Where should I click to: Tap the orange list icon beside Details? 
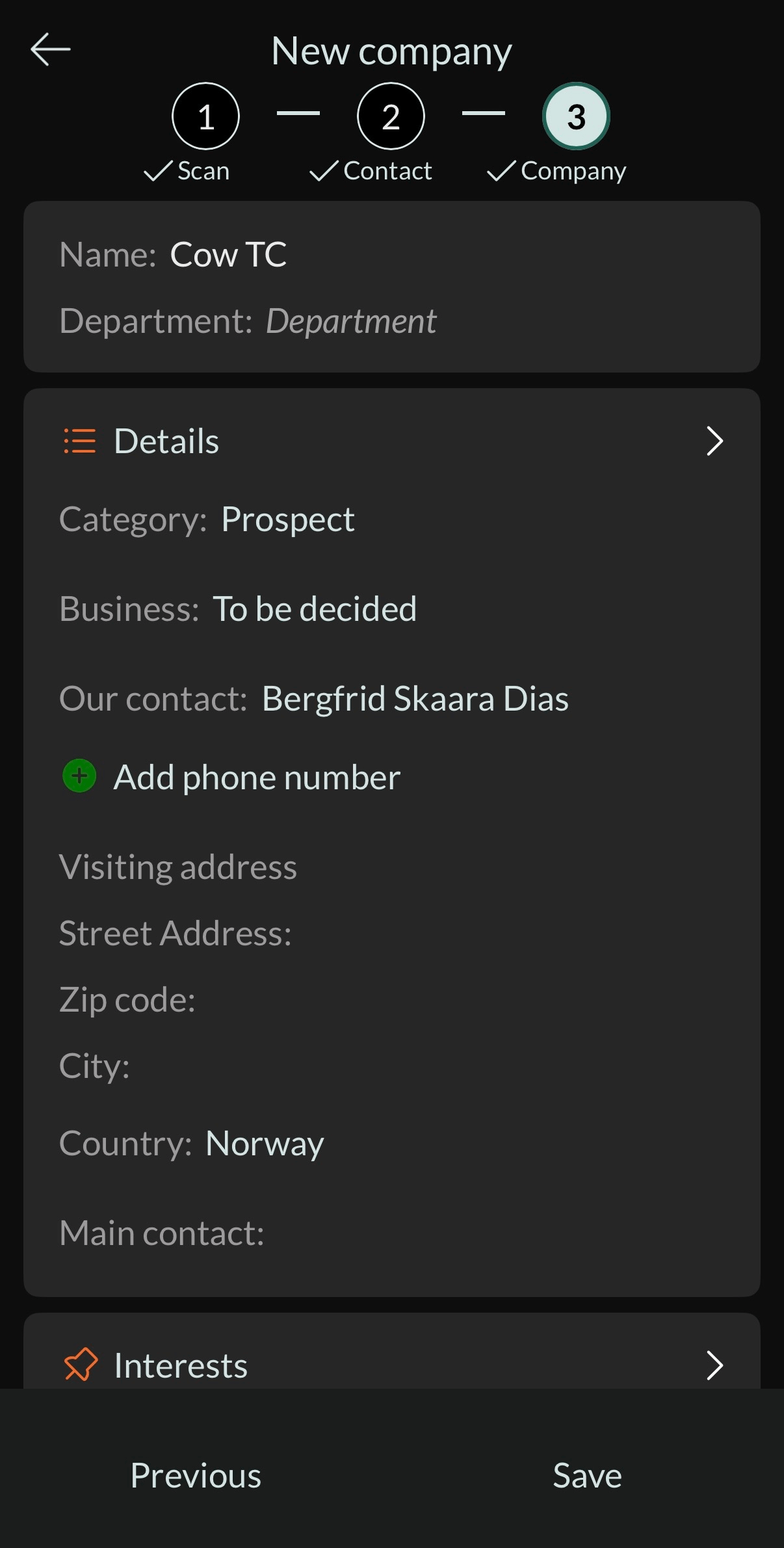click(78, 441)
